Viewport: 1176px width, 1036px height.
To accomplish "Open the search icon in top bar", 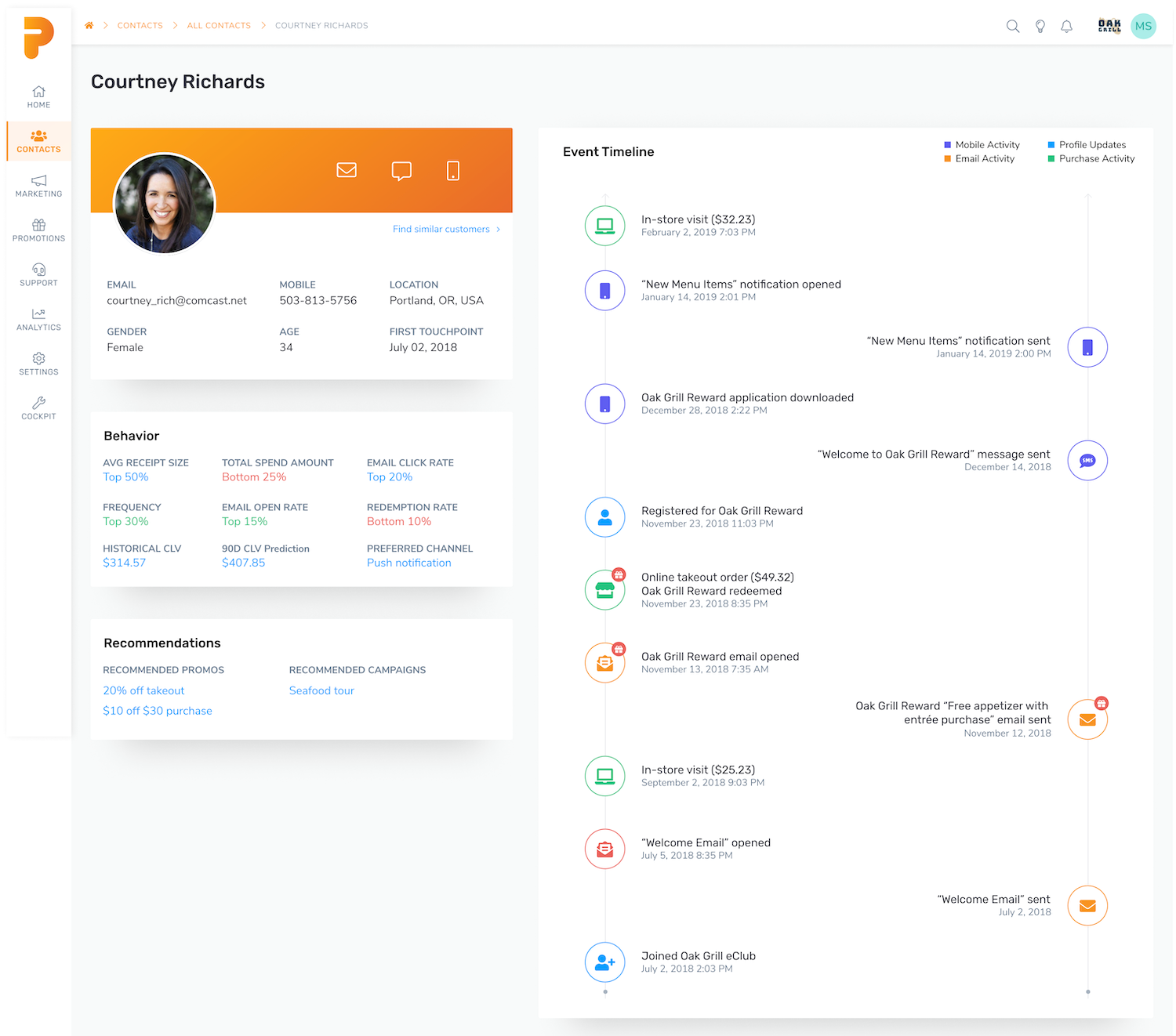I will [1013, 26].
